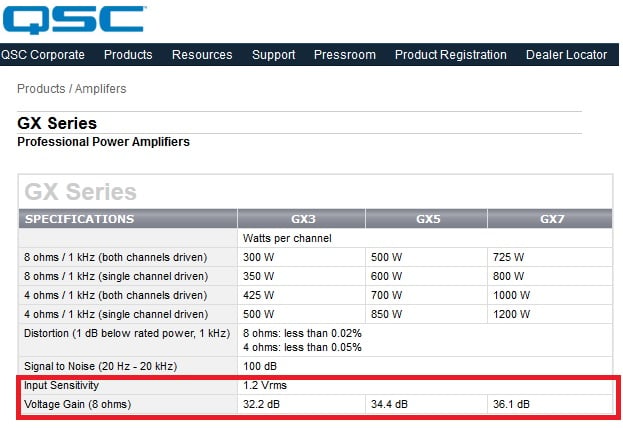The height and width of the screenshot is (428, 623).
Task: Open Product Registration in the nav bar
Action: [x=451, y=55]
